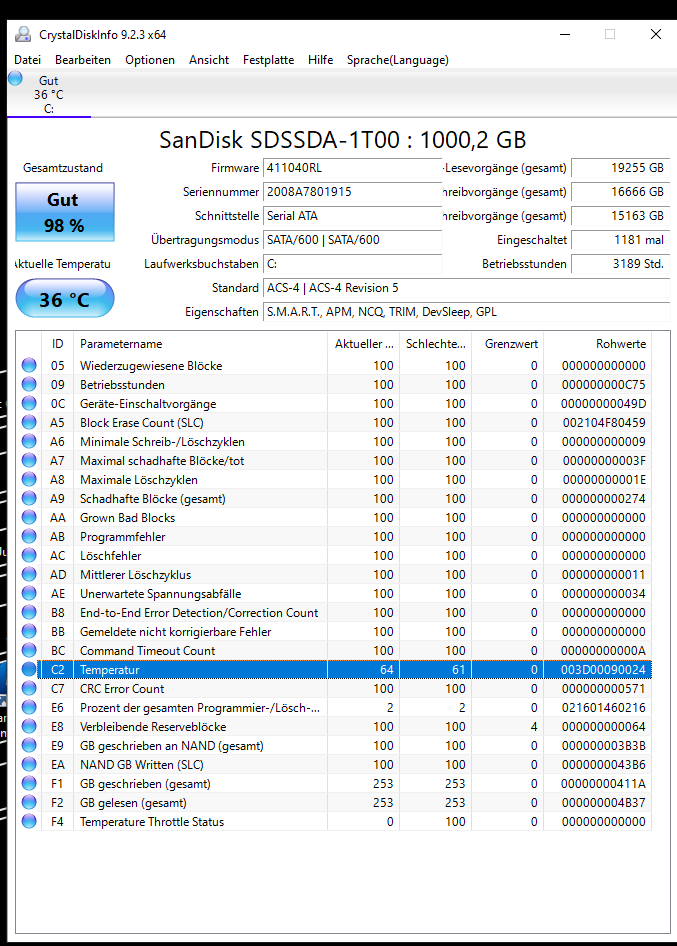Click the status orb of the A5 Block Erase Count row

[29, 422]
